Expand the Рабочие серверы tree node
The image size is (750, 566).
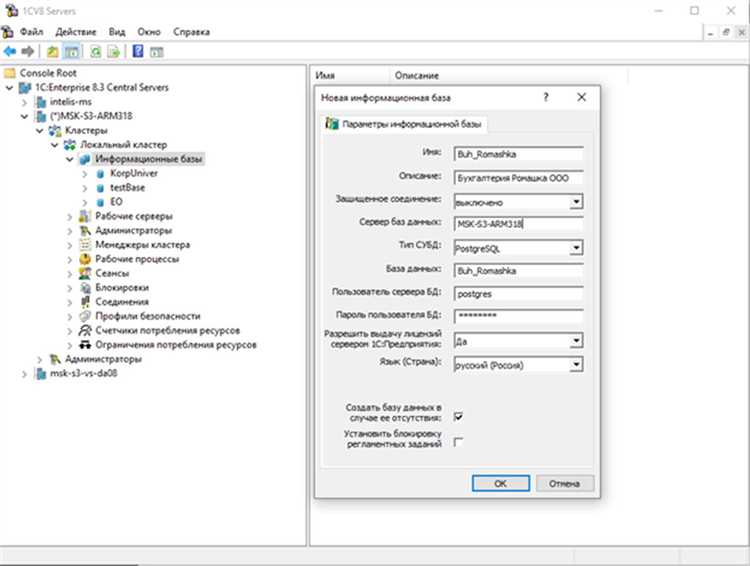(x=70, y=217)
